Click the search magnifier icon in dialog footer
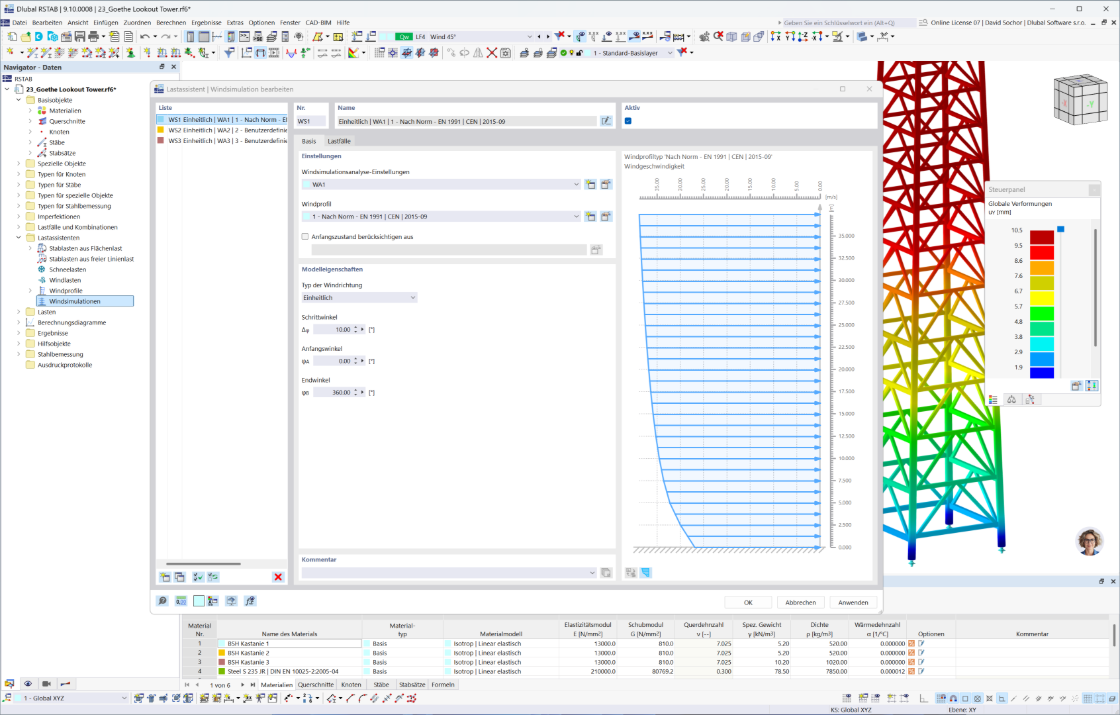1120x715 pixels. coord(163,601)
